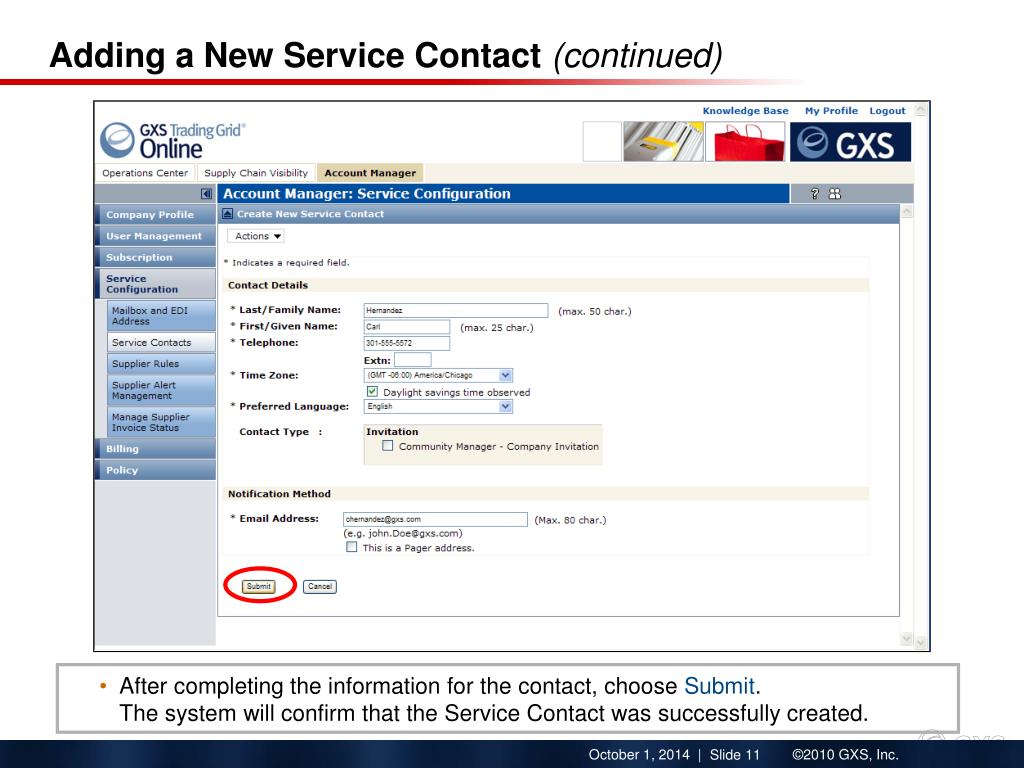Open the My Profile link
1024x768 pixels.
pos(831,111)
